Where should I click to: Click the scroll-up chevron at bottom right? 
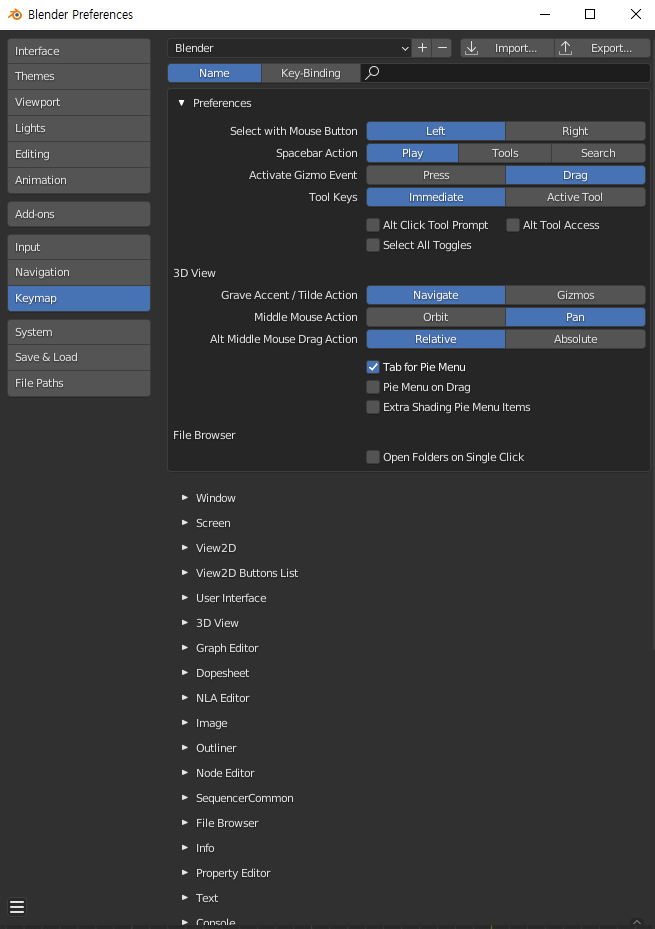[637, 922]
